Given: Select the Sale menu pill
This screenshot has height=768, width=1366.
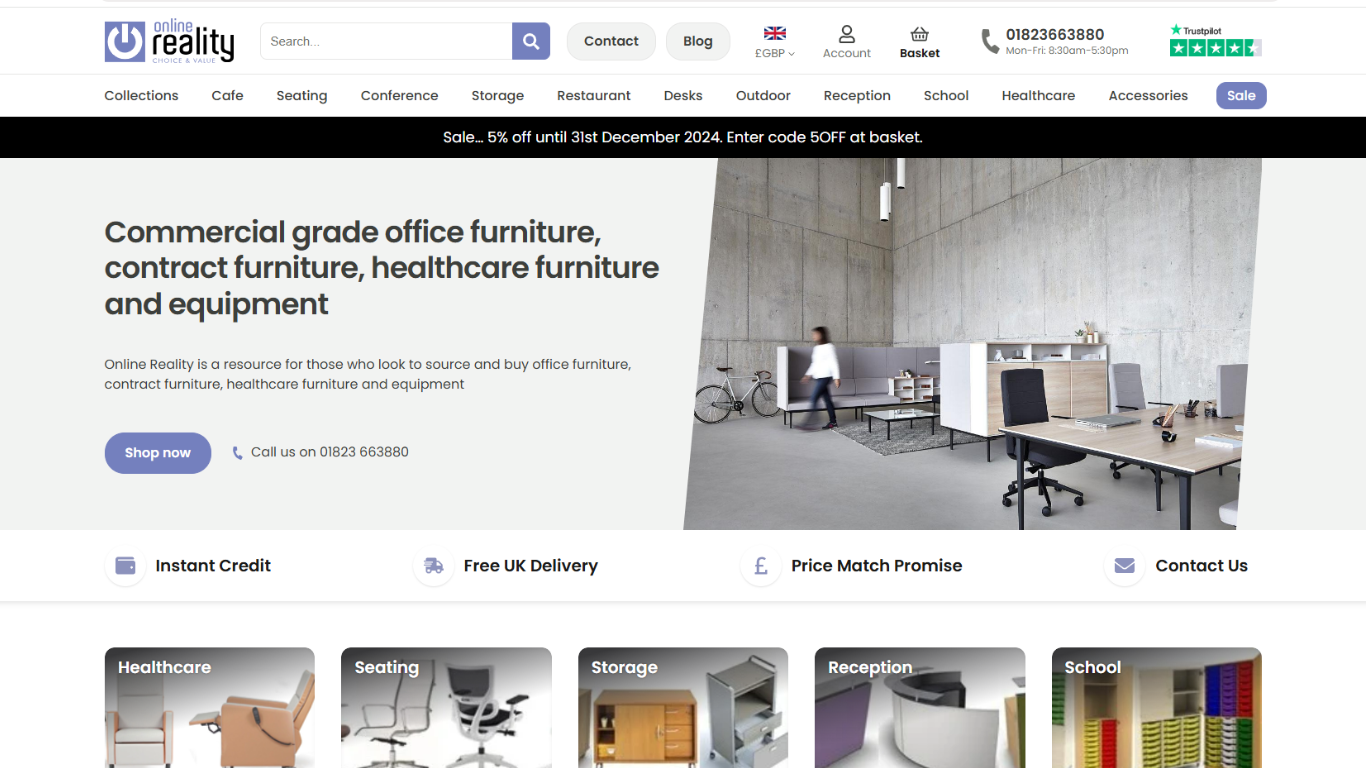Looking at the screenshot, I should tap(1241, 96).
